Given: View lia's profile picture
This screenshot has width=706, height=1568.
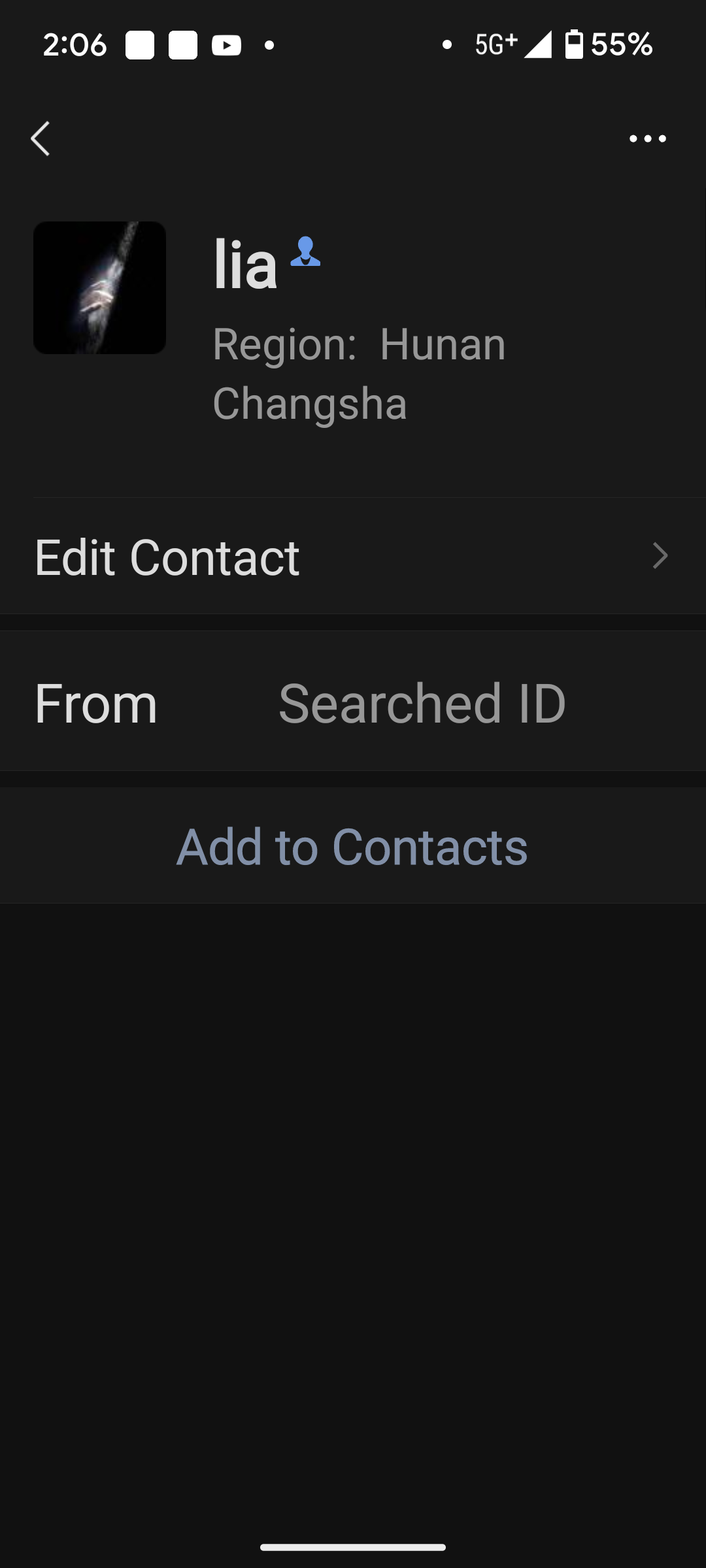Looking at the screenshot, I should click(x=99, y=287).
